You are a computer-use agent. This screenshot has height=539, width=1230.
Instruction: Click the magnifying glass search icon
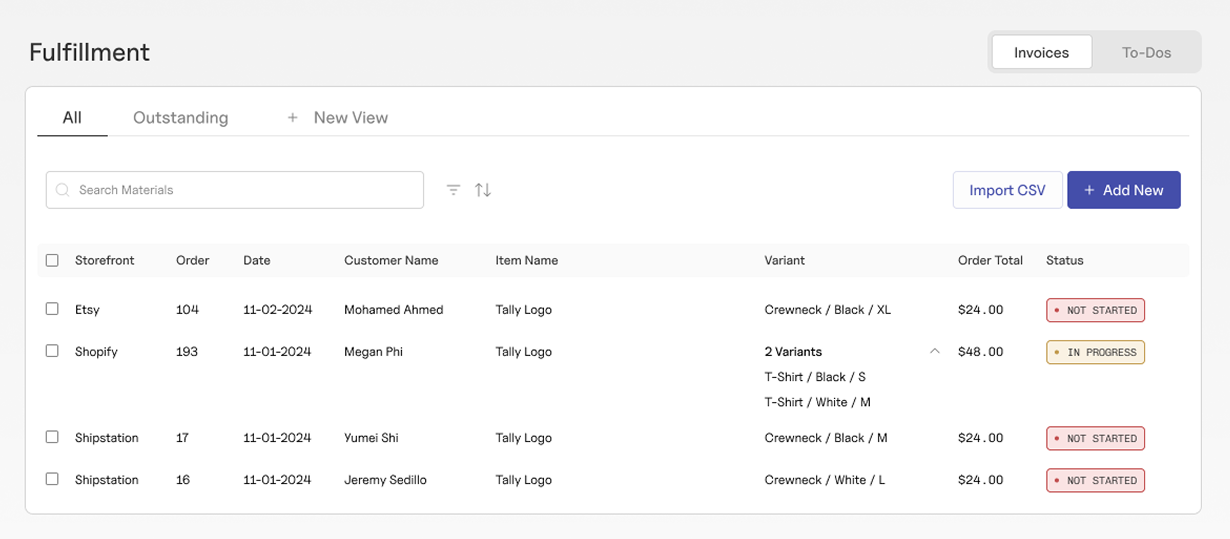[x=63, y=190]
